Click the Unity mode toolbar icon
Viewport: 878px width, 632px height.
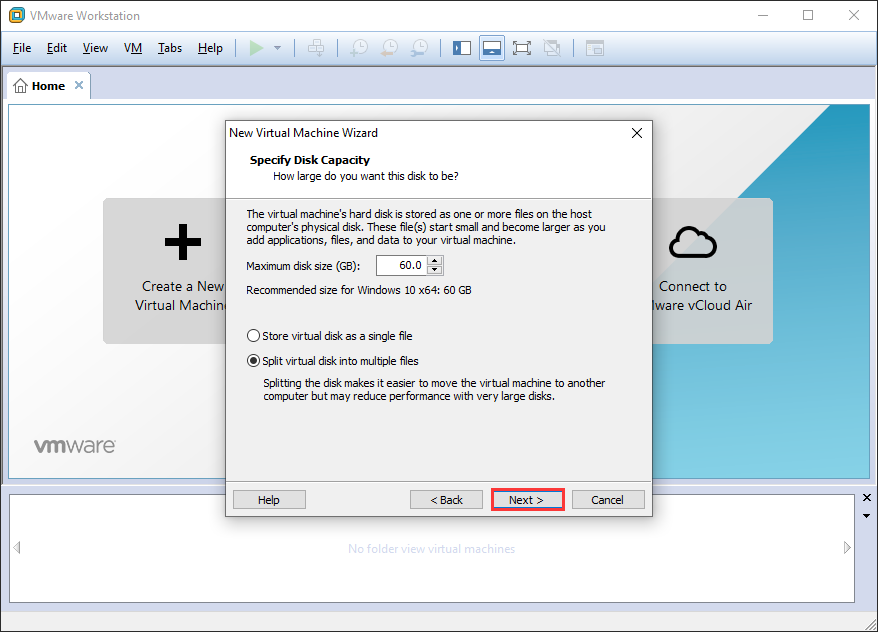click(x=552, y=48)
